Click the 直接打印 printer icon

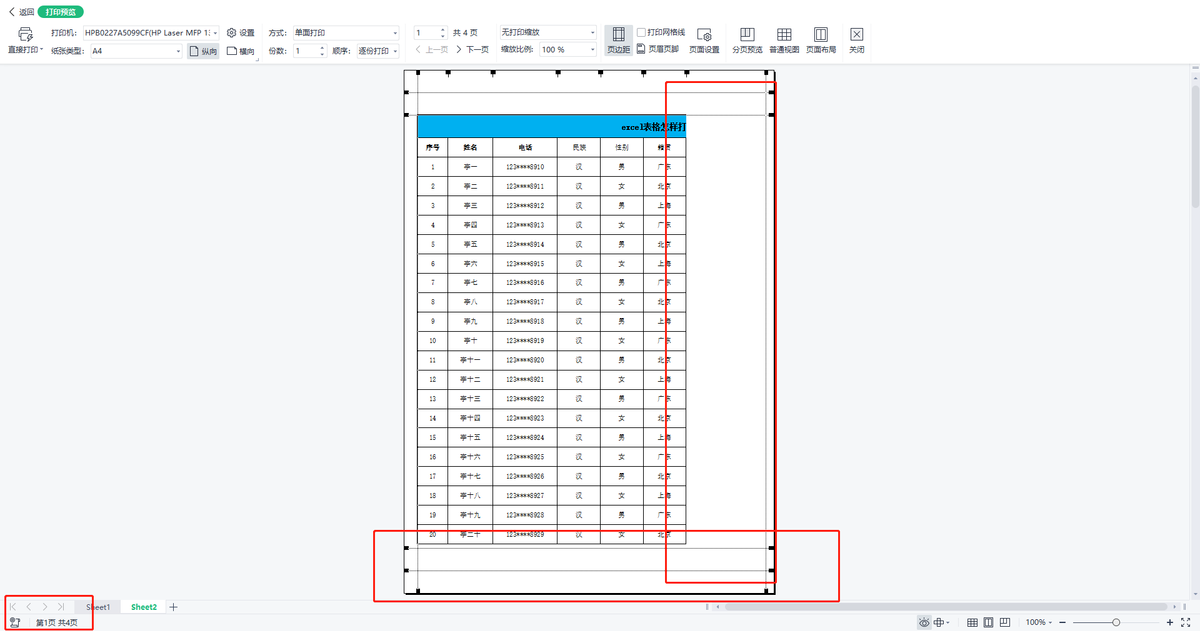click(x=25, y=33)
